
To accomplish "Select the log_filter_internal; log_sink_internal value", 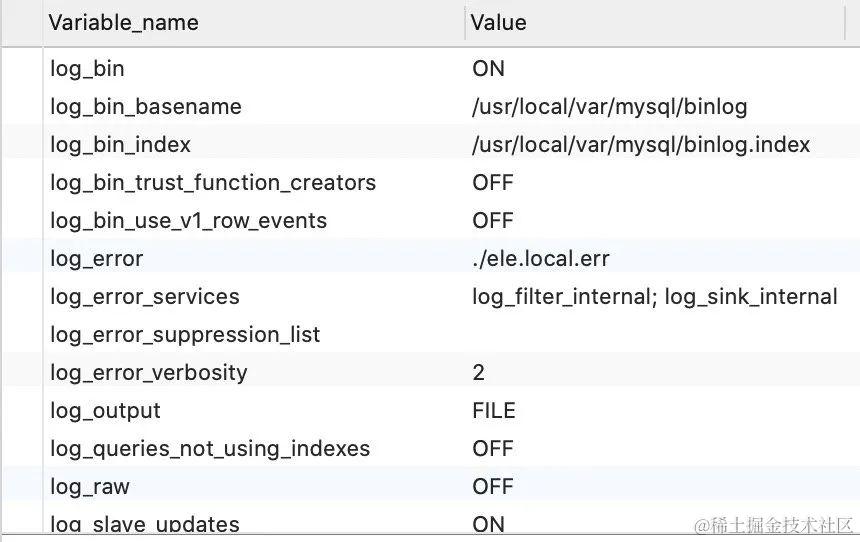I will 655,297.
